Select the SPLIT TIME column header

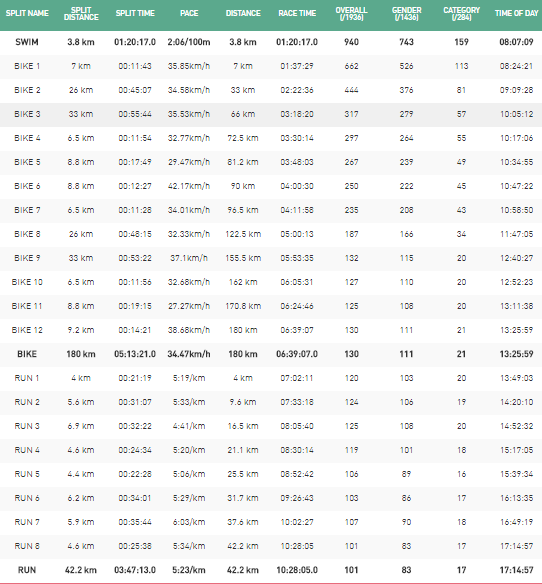tap(135, 13)
